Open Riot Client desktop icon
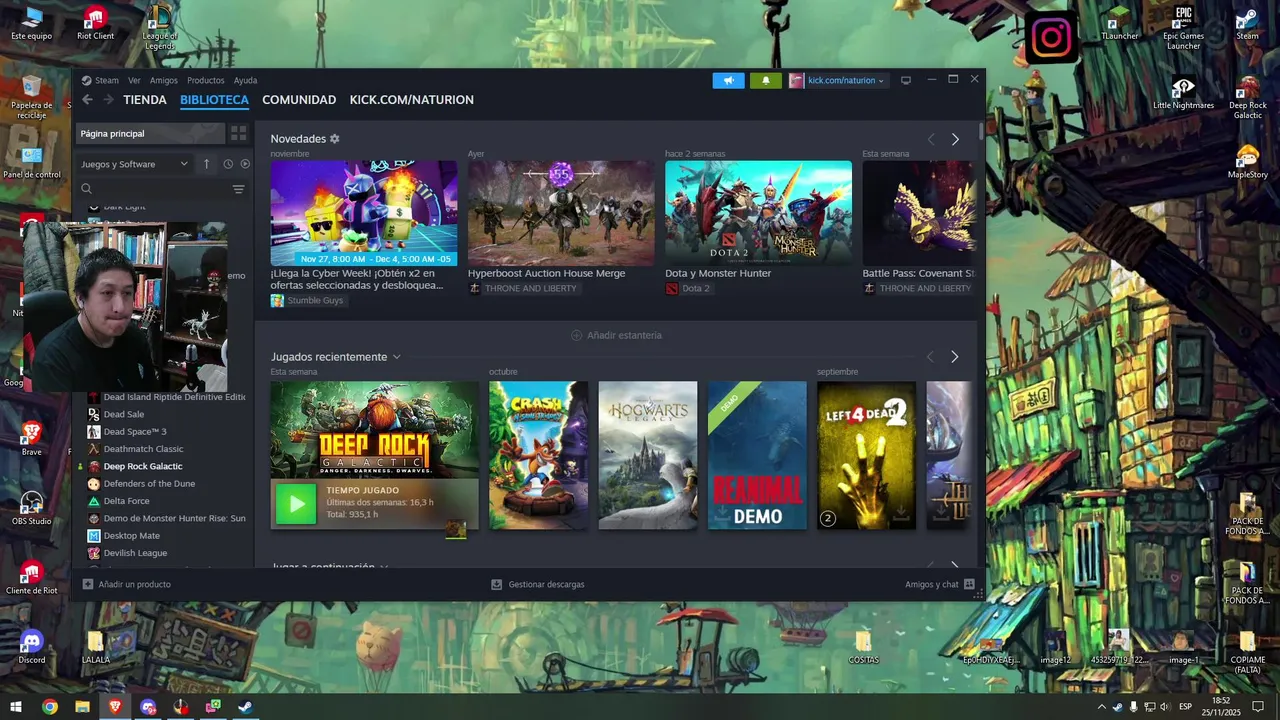 pyautogui.click(x=95, y=24)
